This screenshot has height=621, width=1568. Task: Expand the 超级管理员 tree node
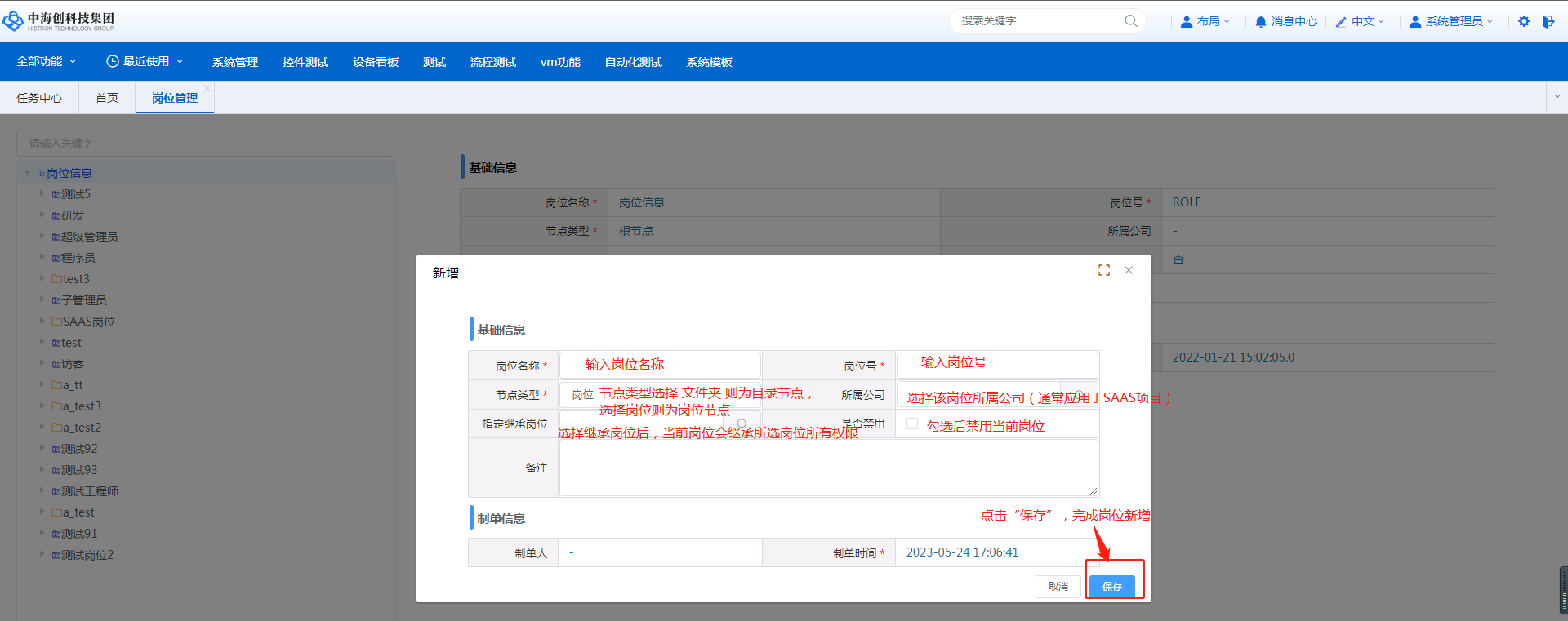[x=42, y=236]
